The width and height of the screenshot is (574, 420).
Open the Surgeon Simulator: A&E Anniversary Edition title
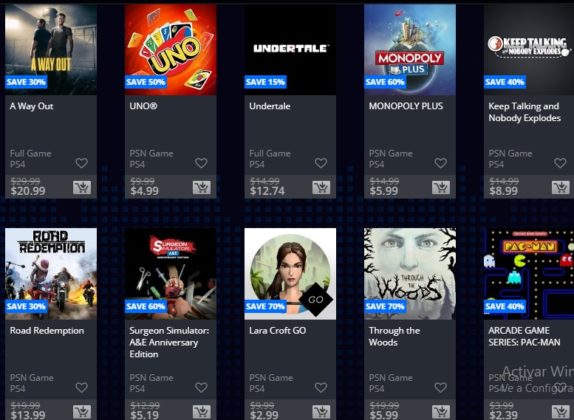pyautogui.click(x=169, y=342)
